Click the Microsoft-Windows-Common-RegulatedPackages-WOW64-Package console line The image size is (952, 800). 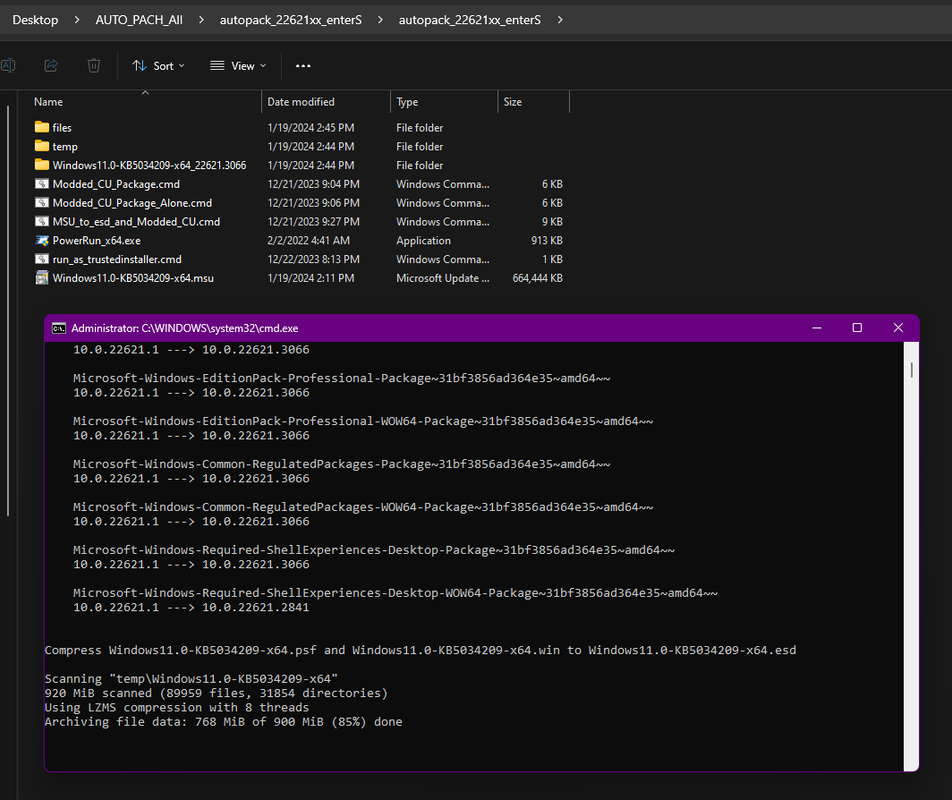363,507
